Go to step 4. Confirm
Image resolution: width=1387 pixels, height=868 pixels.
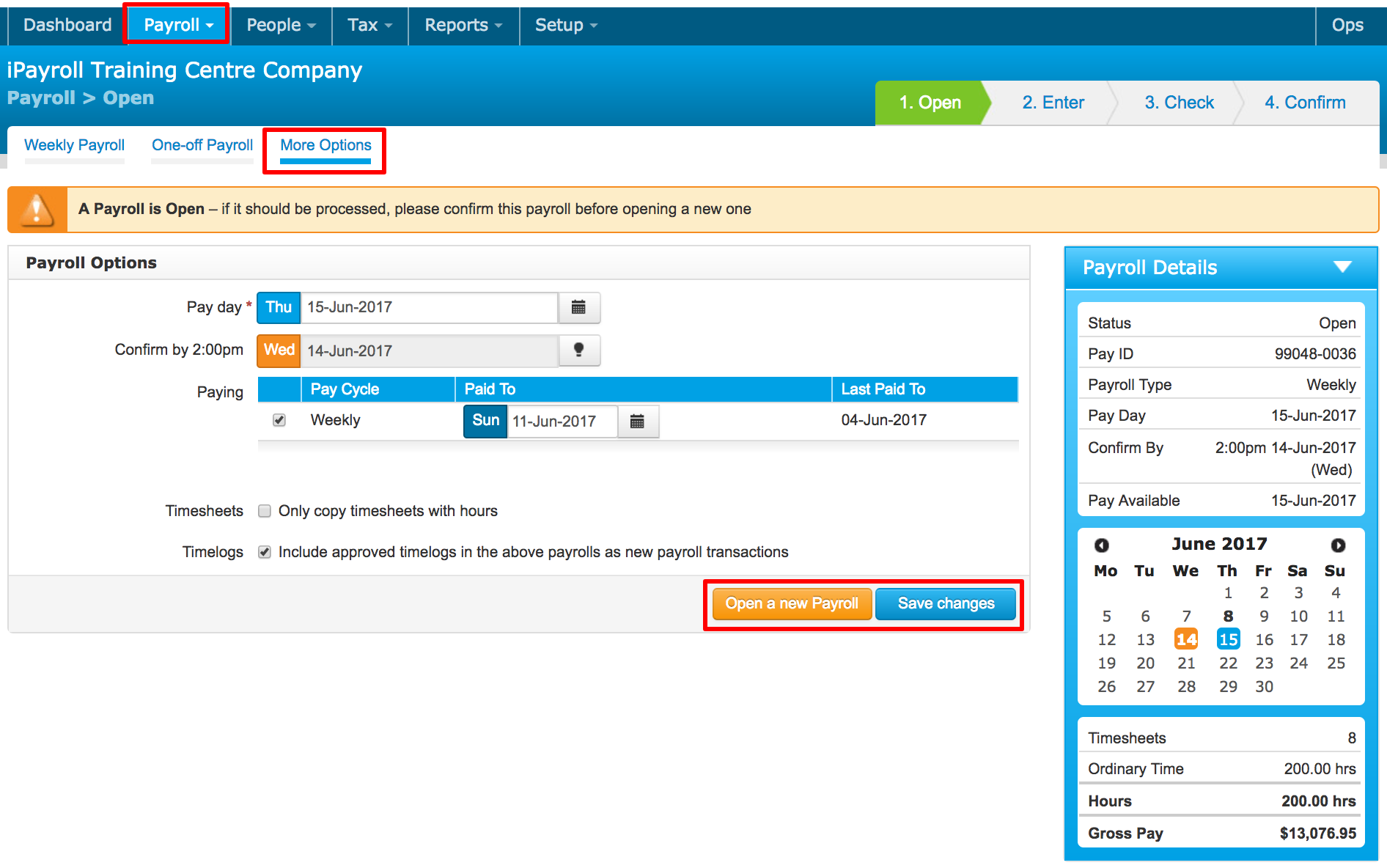(1305, 103)
